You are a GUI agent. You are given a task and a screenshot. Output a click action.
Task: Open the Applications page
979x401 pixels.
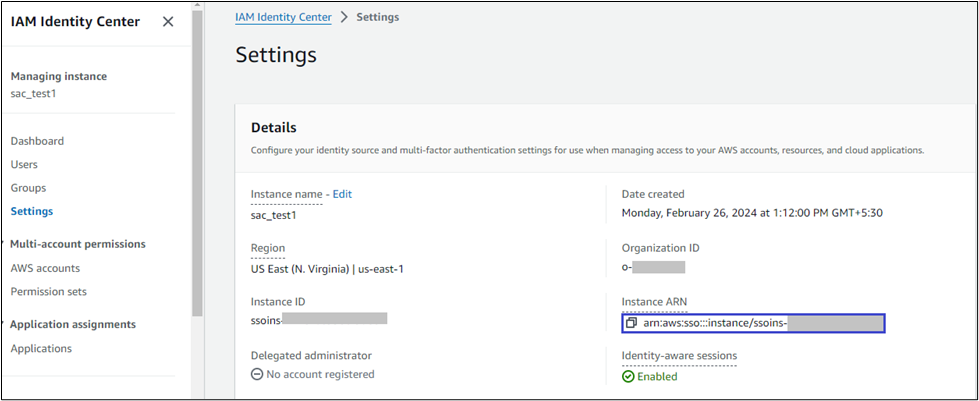41,349
